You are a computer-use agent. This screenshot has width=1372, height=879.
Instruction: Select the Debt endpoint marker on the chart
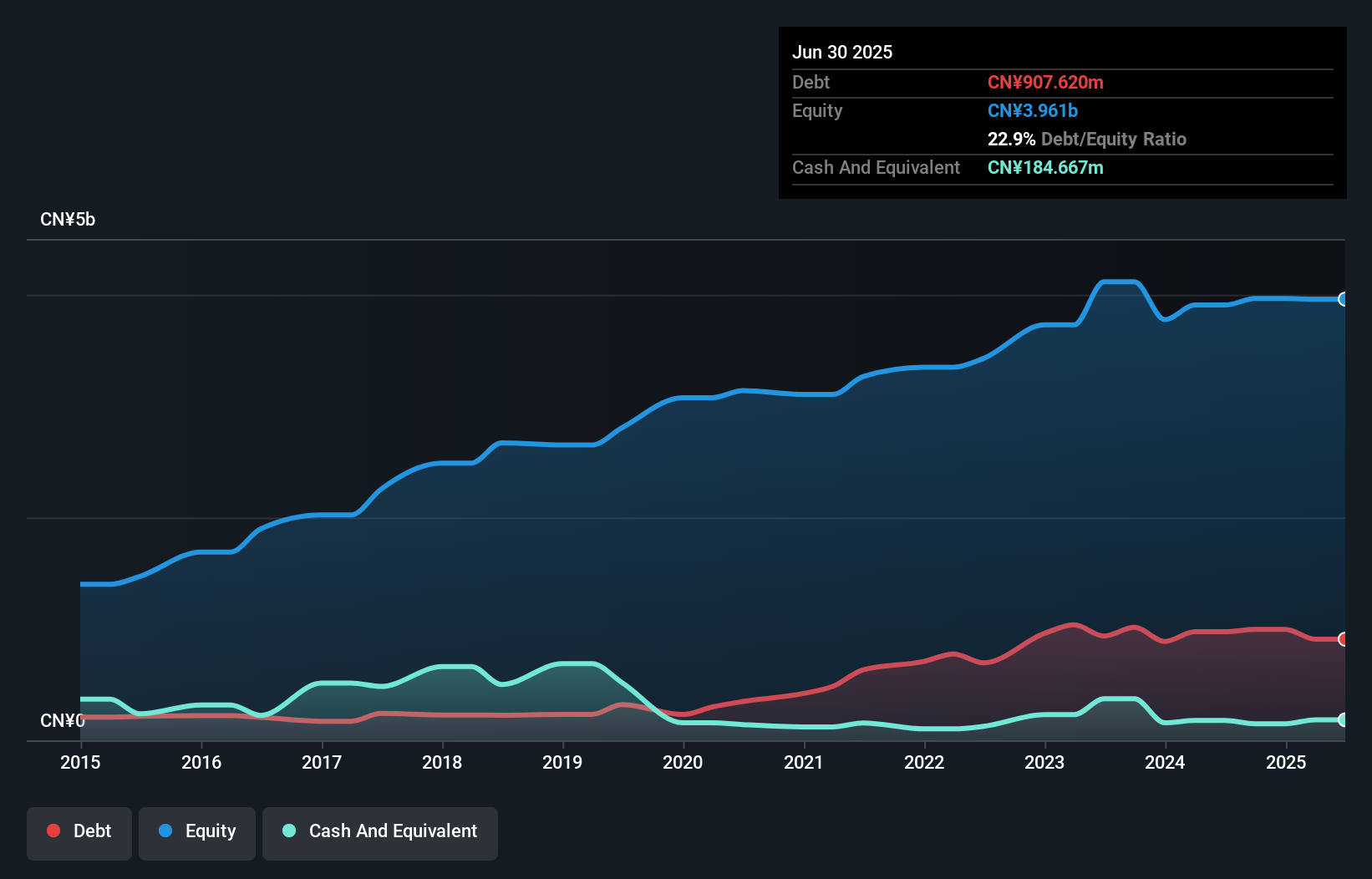[x=1344, y=639]
